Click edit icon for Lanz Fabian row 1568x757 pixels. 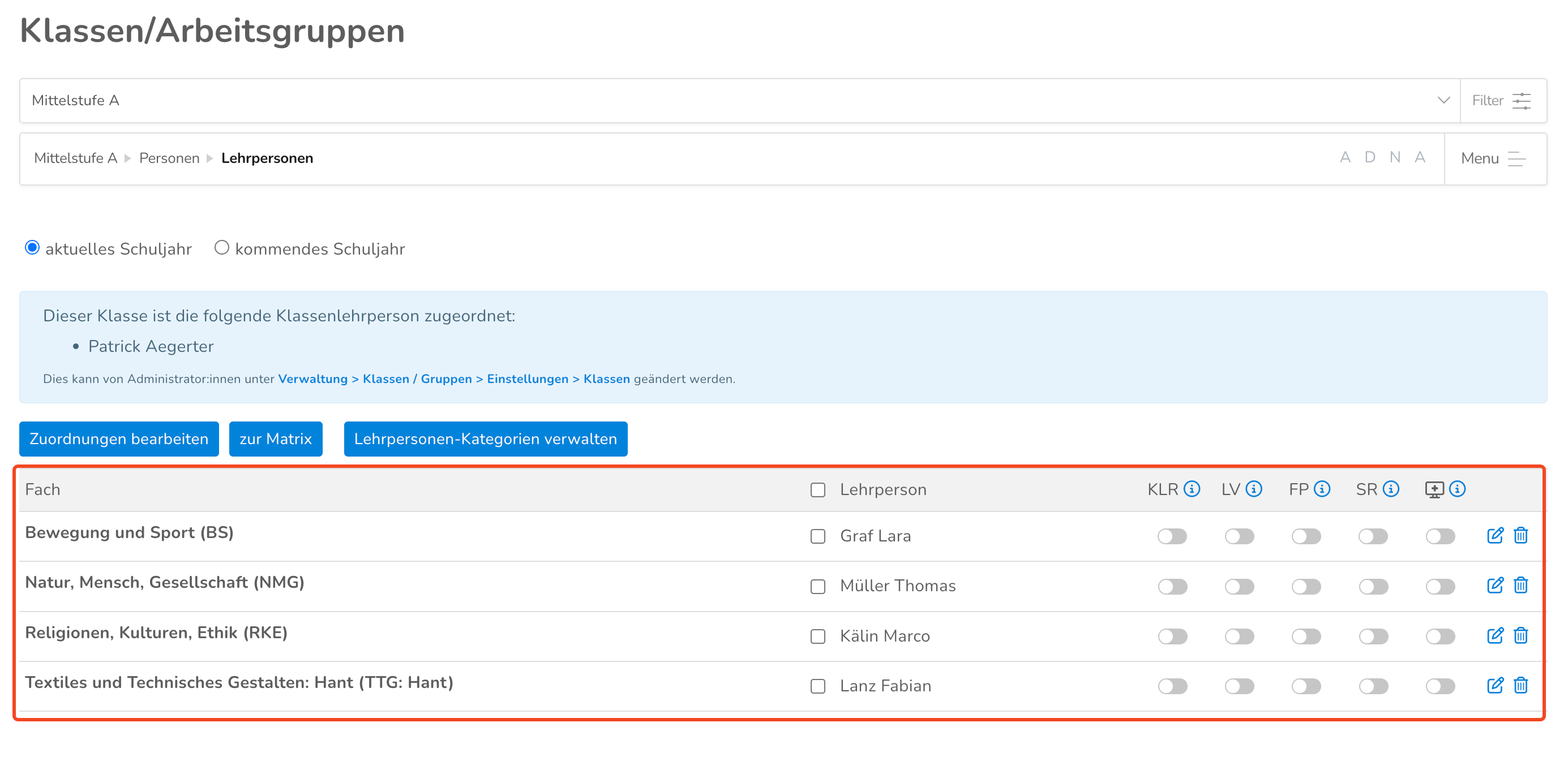(1494, 685)
